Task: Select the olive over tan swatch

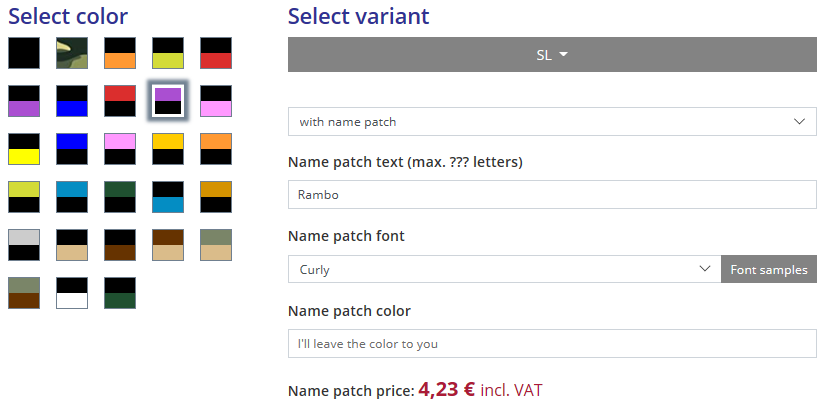Action: pos(216,245)
